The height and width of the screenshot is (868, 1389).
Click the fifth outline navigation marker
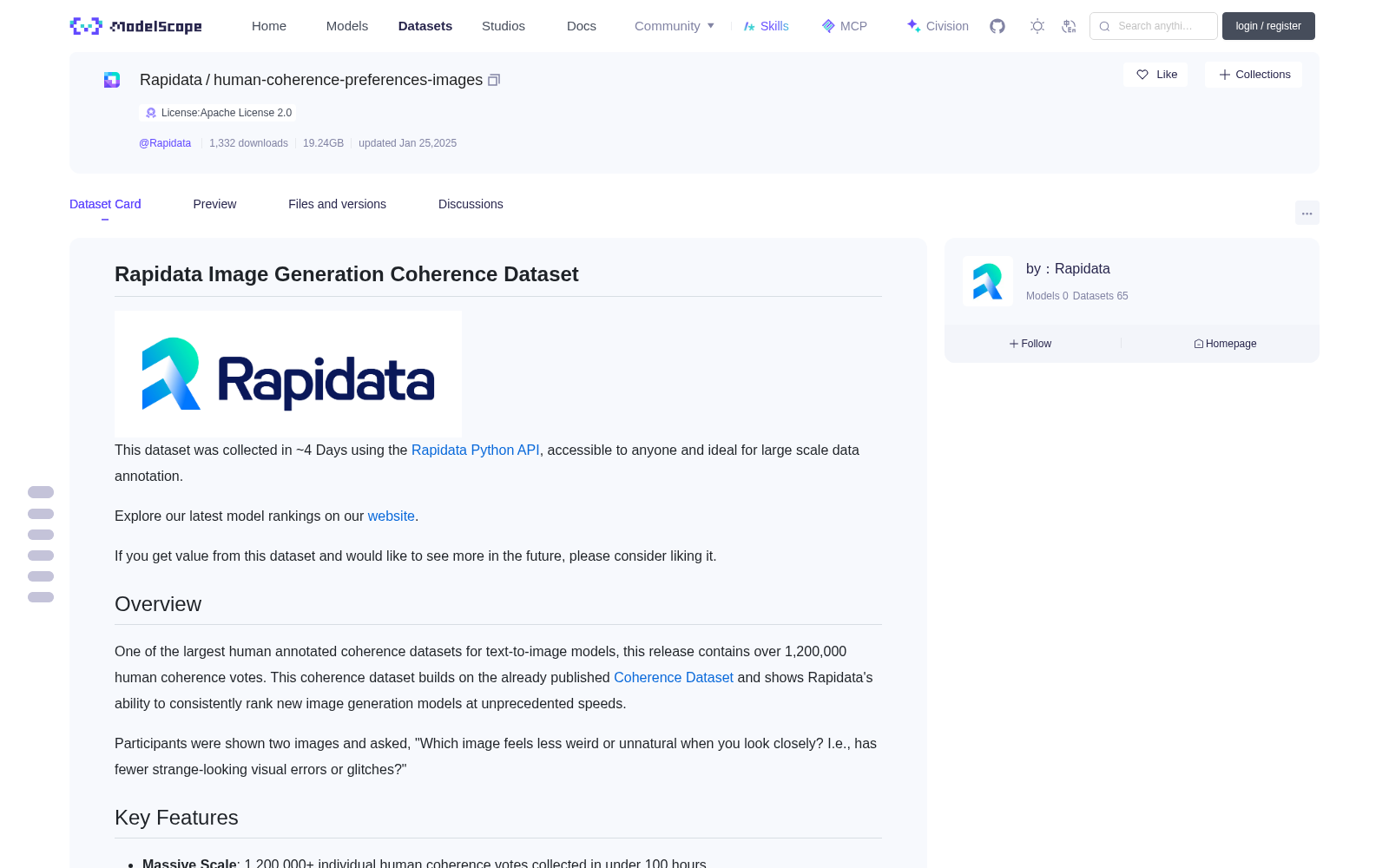click(41, 576)
